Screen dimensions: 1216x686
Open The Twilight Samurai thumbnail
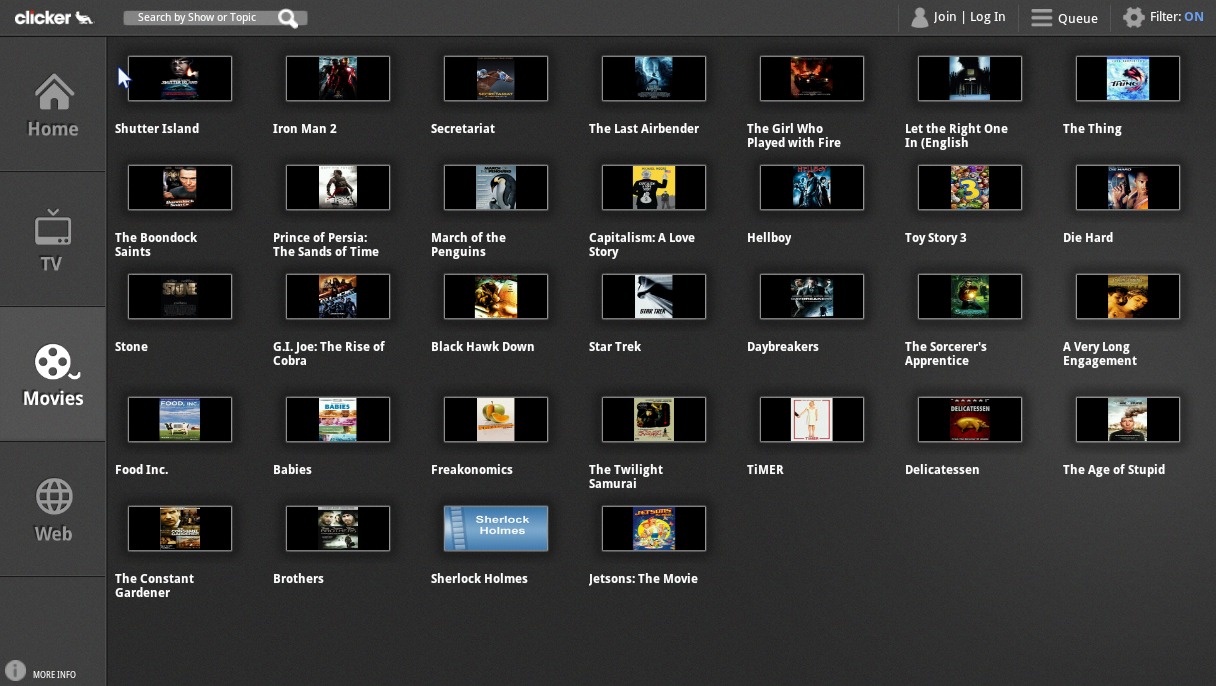point(654,419)
